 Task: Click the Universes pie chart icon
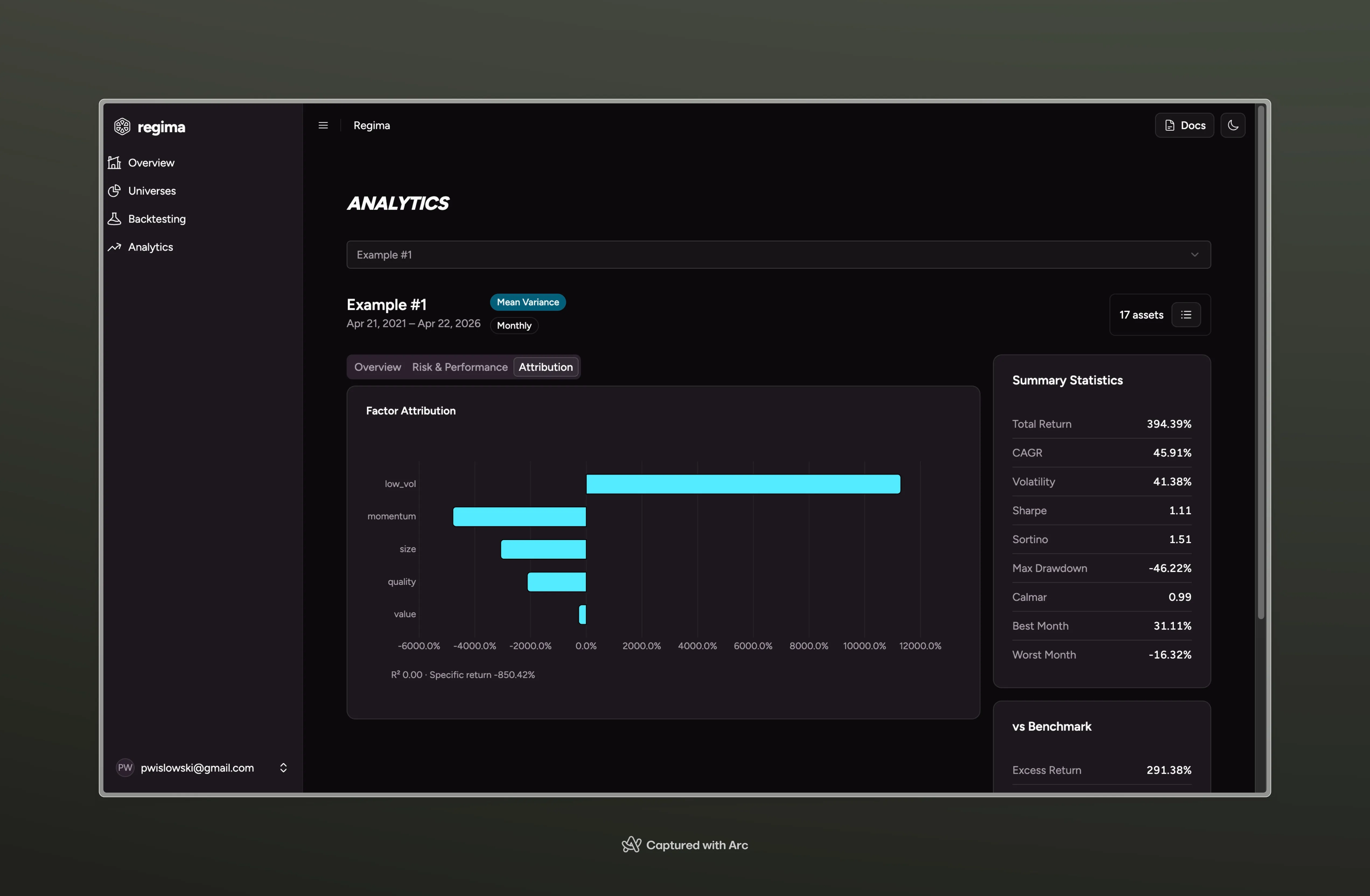point(114,190)
